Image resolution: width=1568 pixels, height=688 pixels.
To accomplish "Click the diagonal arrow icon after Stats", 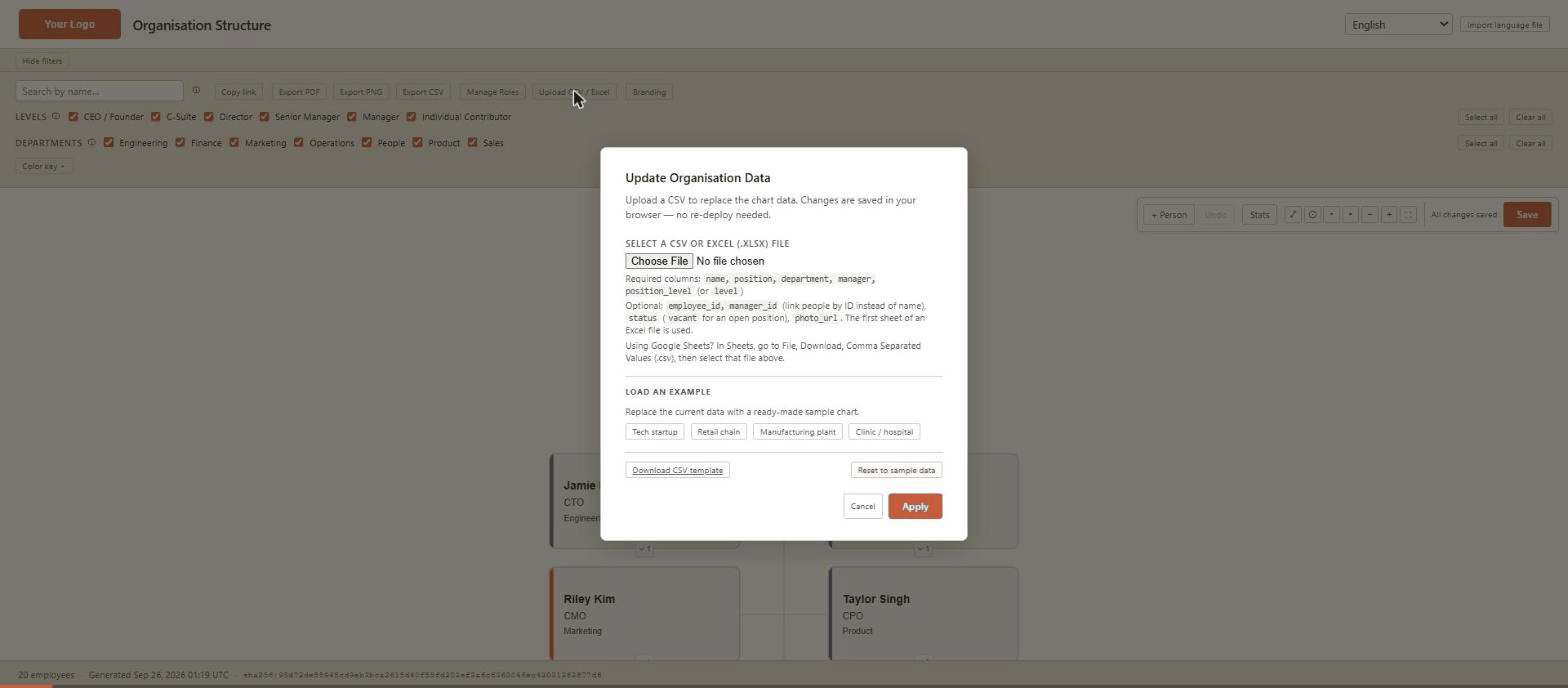I will coord(1293,214).
